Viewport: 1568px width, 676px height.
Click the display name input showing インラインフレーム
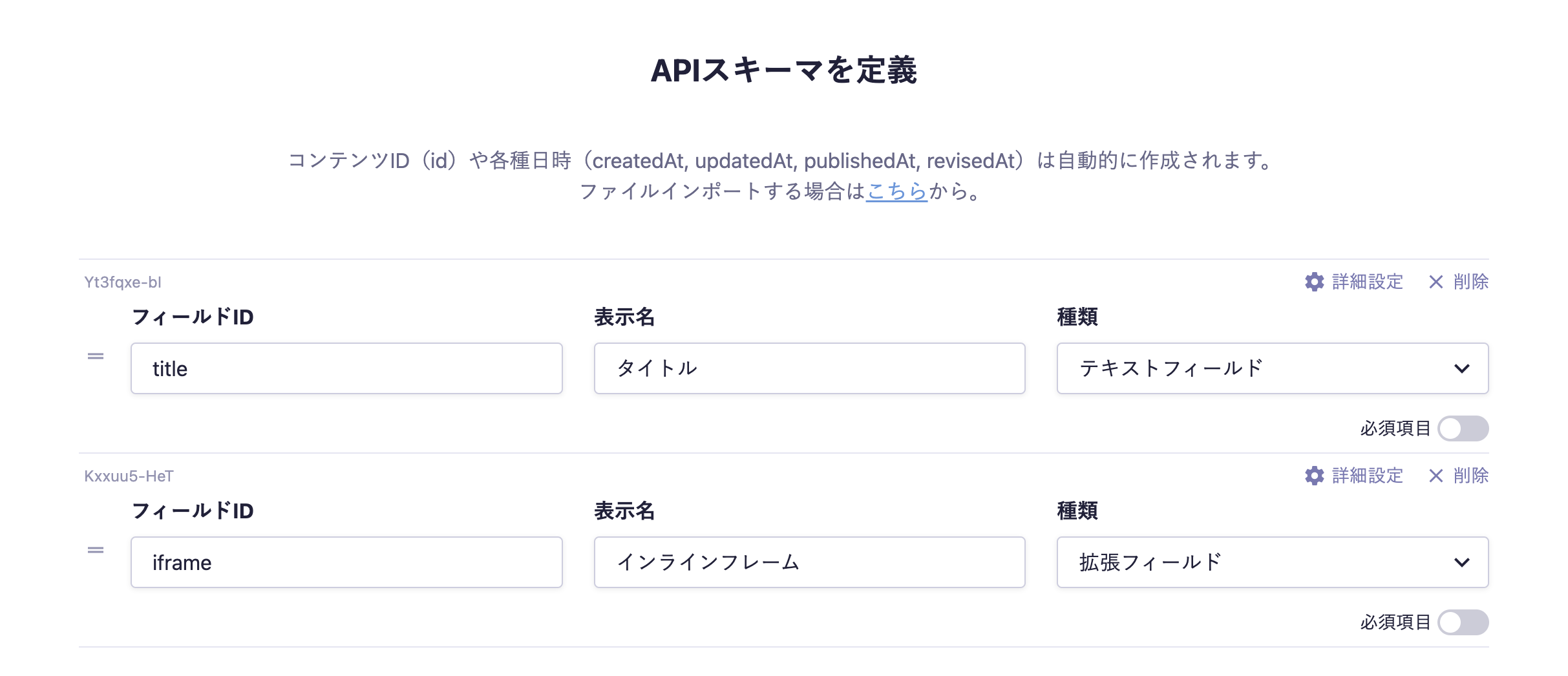809,562
